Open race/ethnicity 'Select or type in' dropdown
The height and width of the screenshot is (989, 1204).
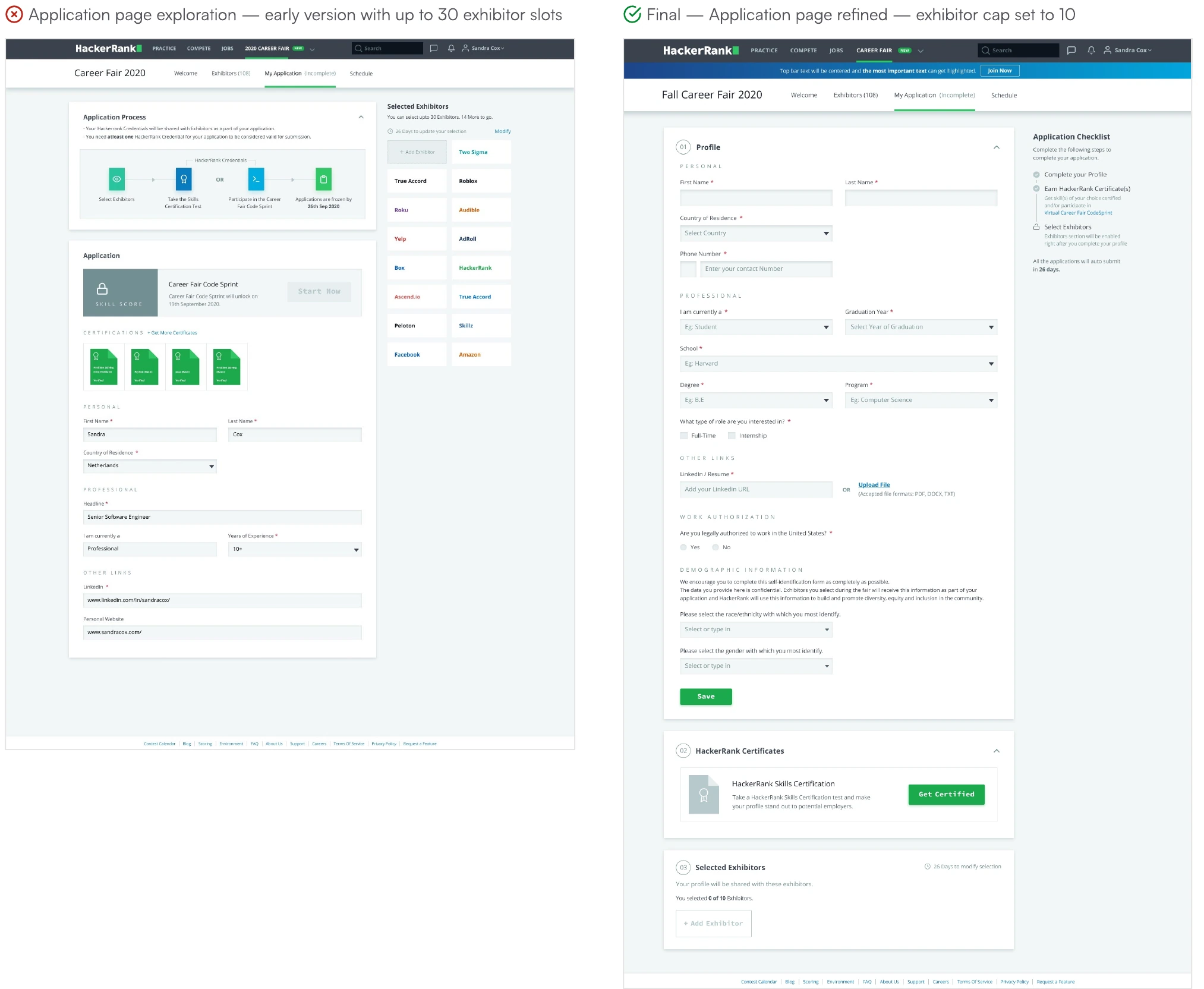point(756,629)
